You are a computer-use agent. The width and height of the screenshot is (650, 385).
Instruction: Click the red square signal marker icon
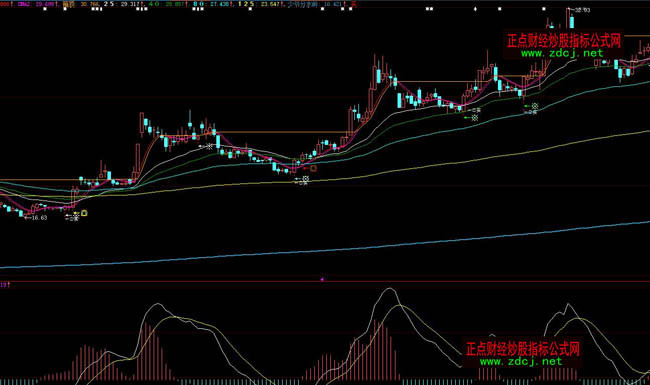pos(313,168)
